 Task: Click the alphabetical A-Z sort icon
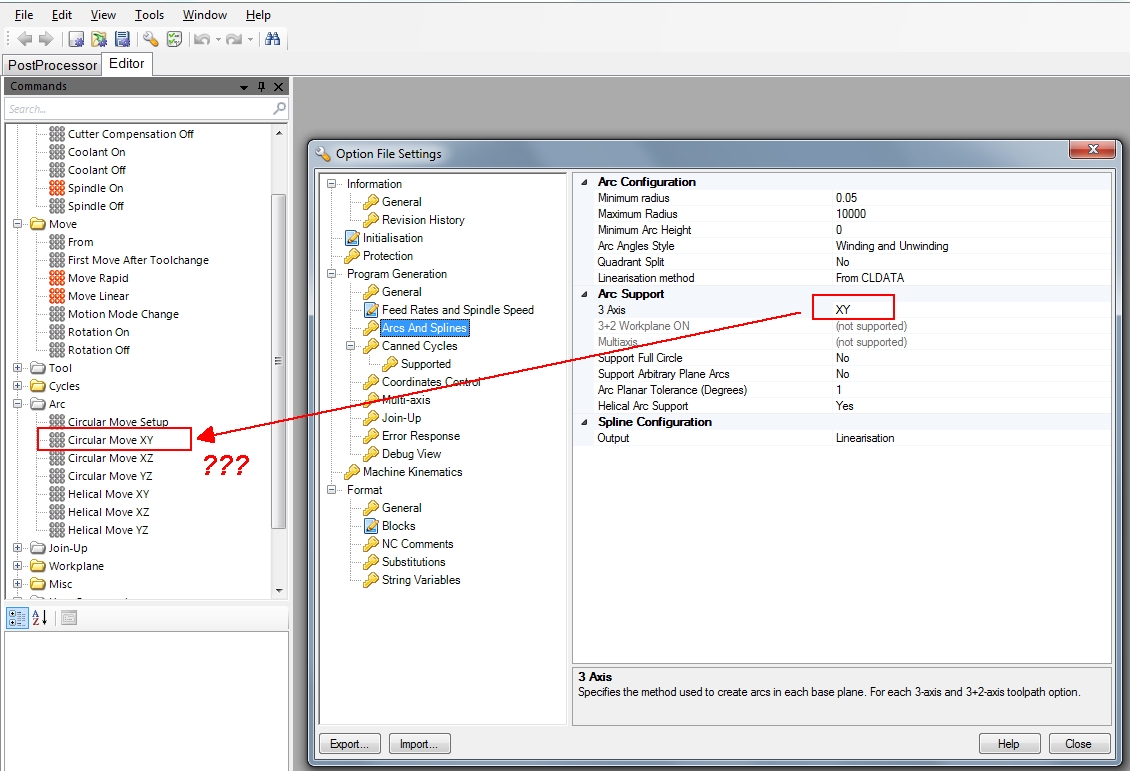[x=40, y=618]
